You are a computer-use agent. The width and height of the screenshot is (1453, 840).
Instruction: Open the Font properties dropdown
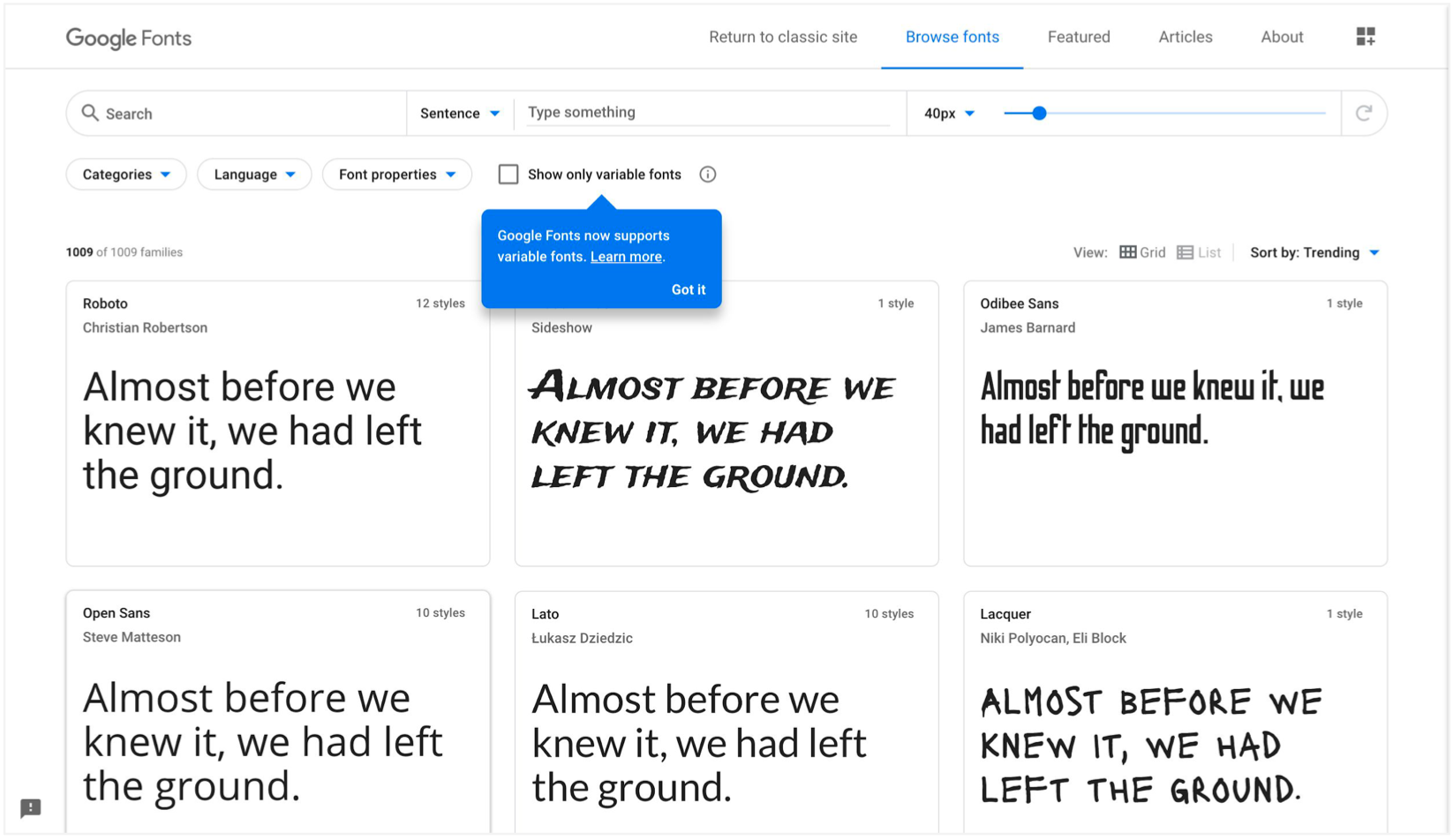point(397,175)
